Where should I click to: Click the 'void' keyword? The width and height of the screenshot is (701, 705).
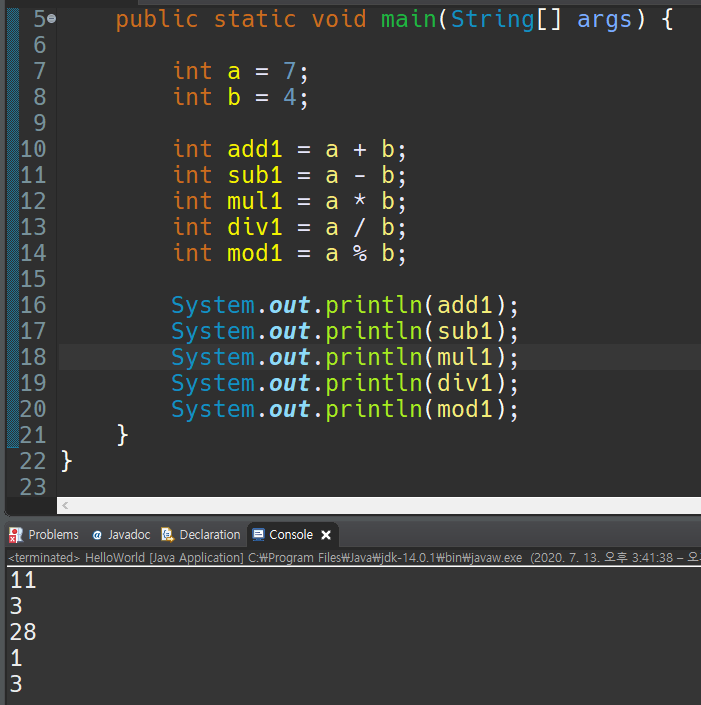click(x=339, y=19)
